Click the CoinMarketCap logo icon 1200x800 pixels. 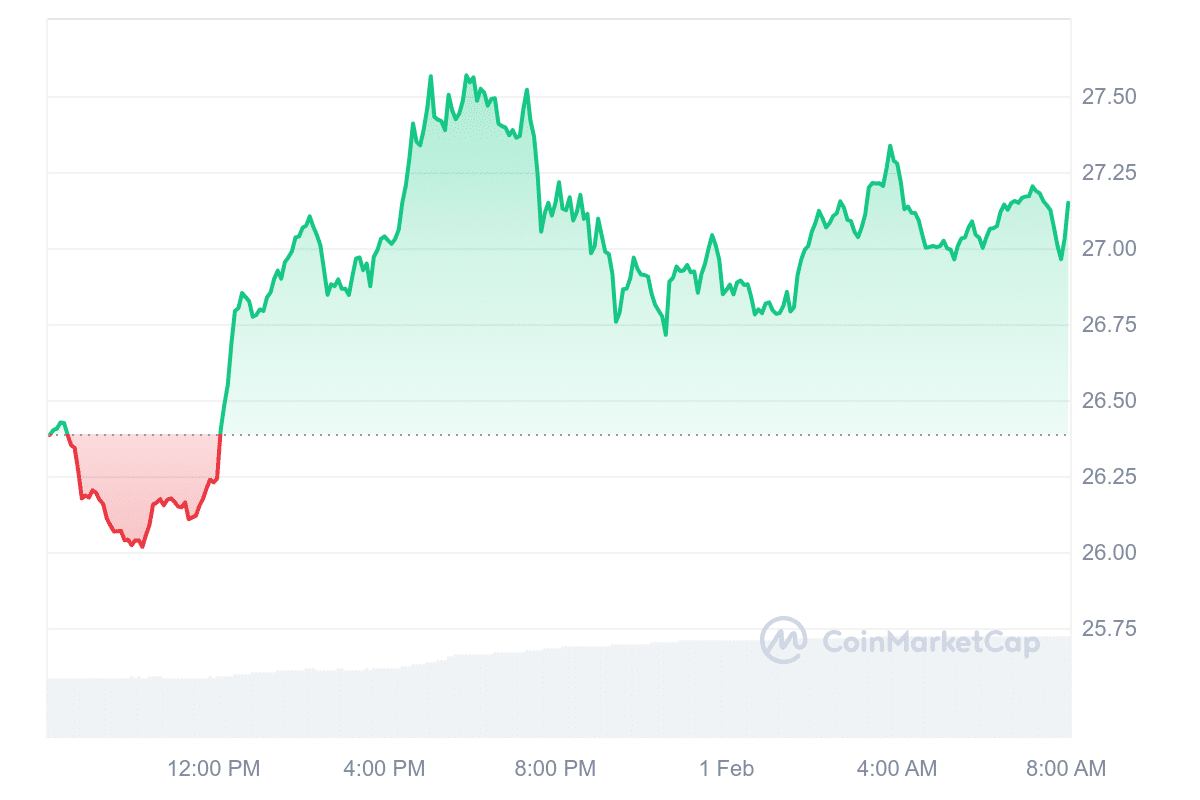pyautogui.click(x=783, y=640)
